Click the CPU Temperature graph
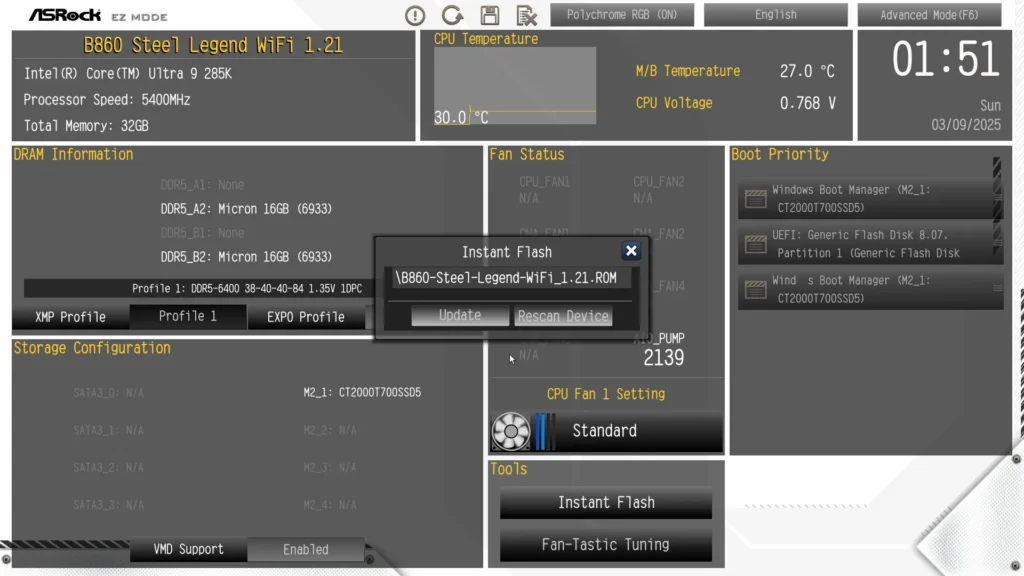Viewport: 1024px width, 576px height. [x=515, y=86]
